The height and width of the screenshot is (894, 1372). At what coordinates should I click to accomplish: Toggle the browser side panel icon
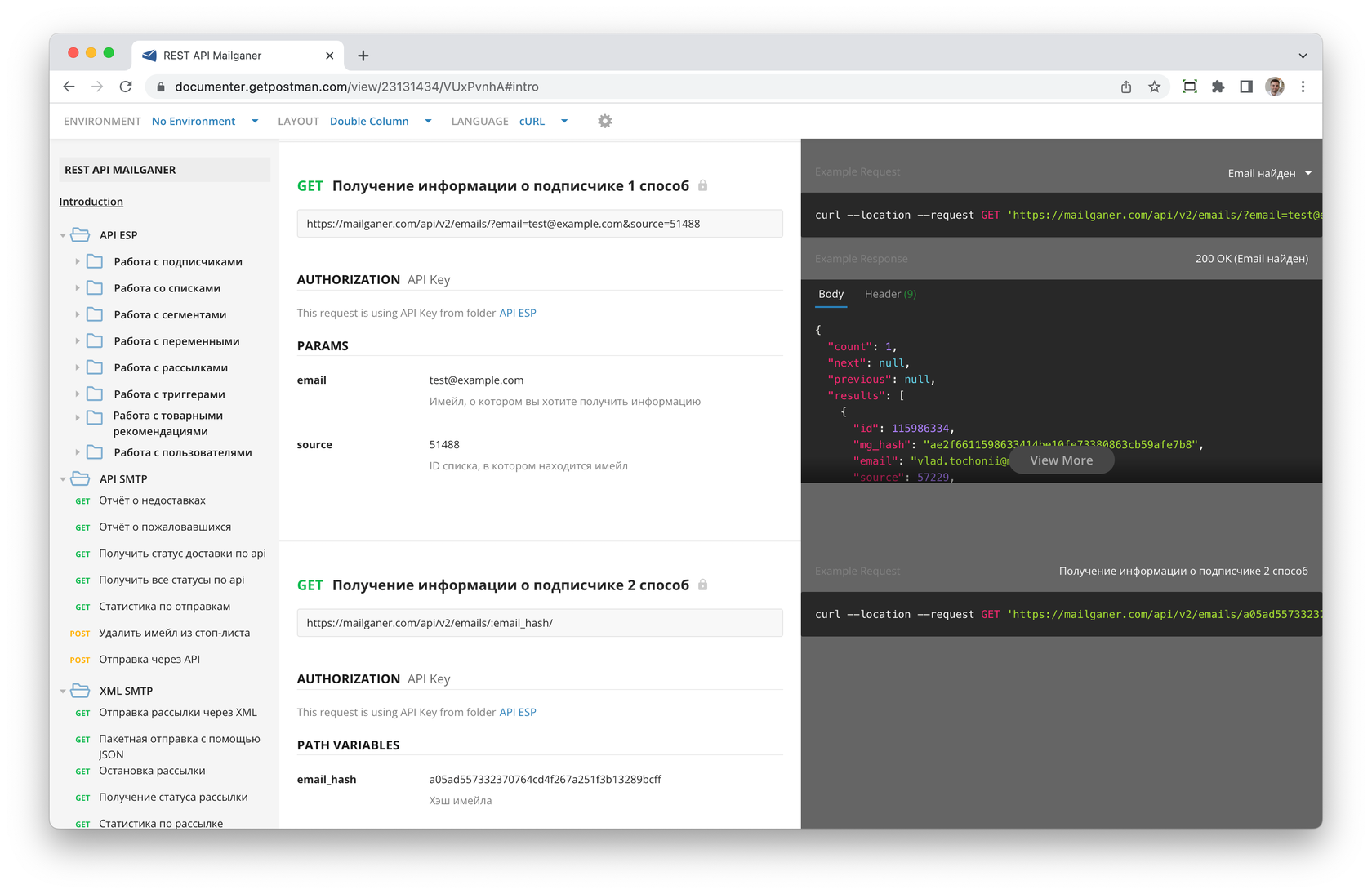(1246, 87)
